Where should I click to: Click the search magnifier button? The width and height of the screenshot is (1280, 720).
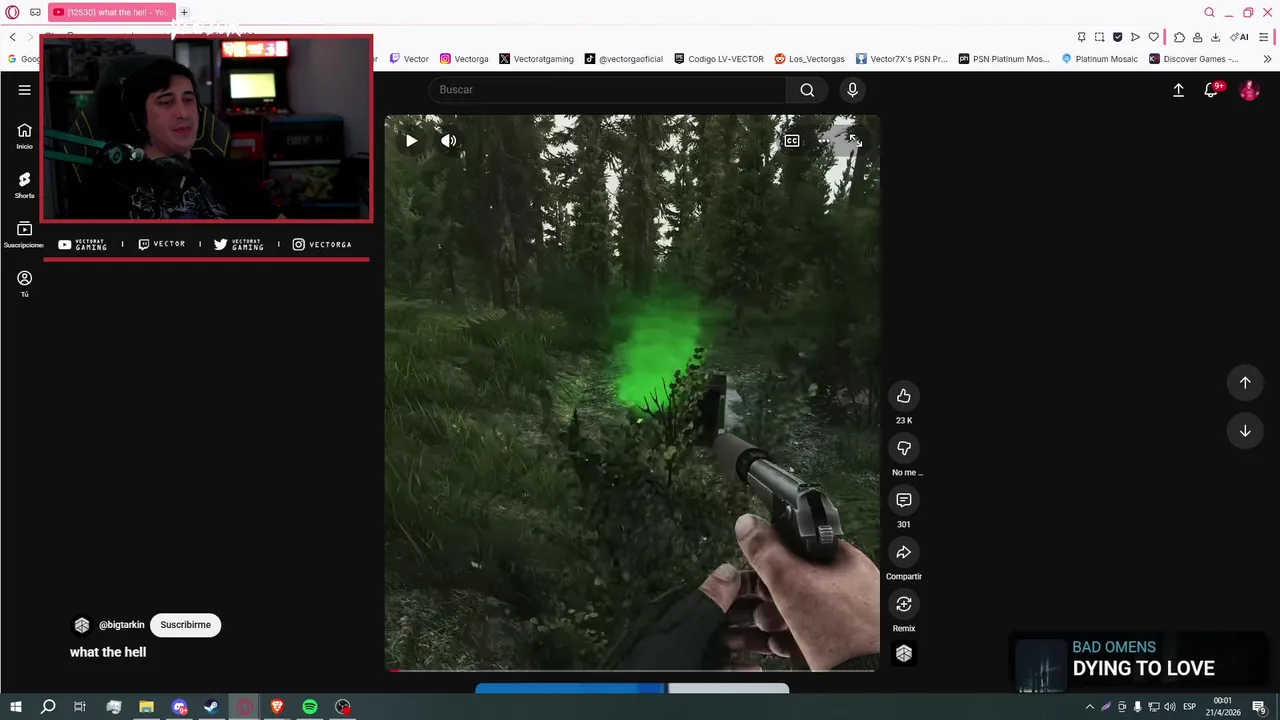click(x=807, y=90)
